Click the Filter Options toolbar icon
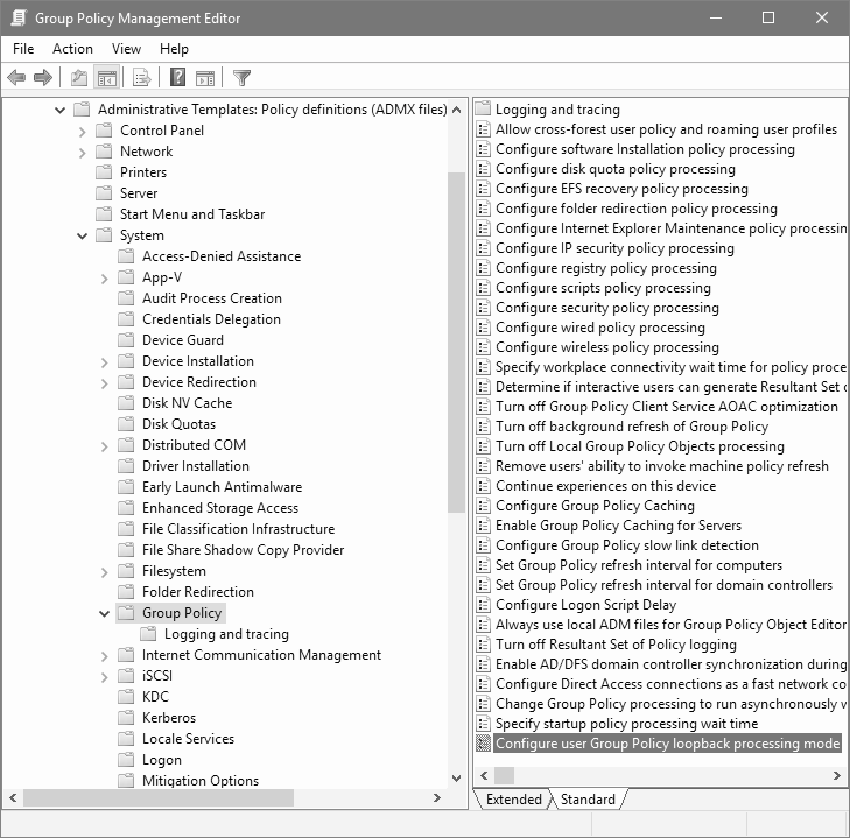The height and width of the screenshot is (838, 850). (241, 77)
